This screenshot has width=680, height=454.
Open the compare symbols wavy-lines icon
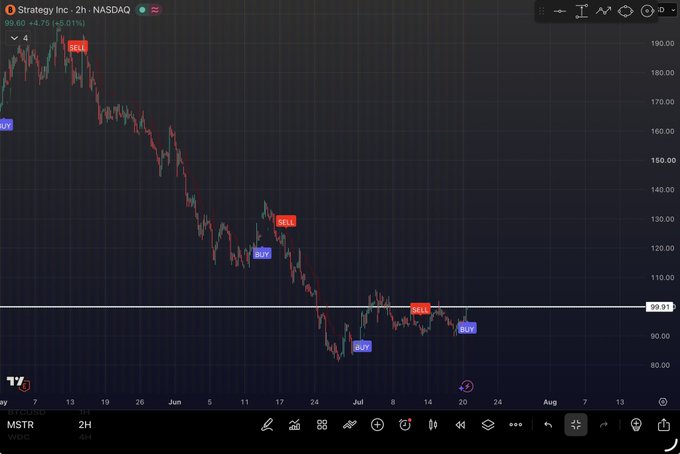click(x=350, y=425)
